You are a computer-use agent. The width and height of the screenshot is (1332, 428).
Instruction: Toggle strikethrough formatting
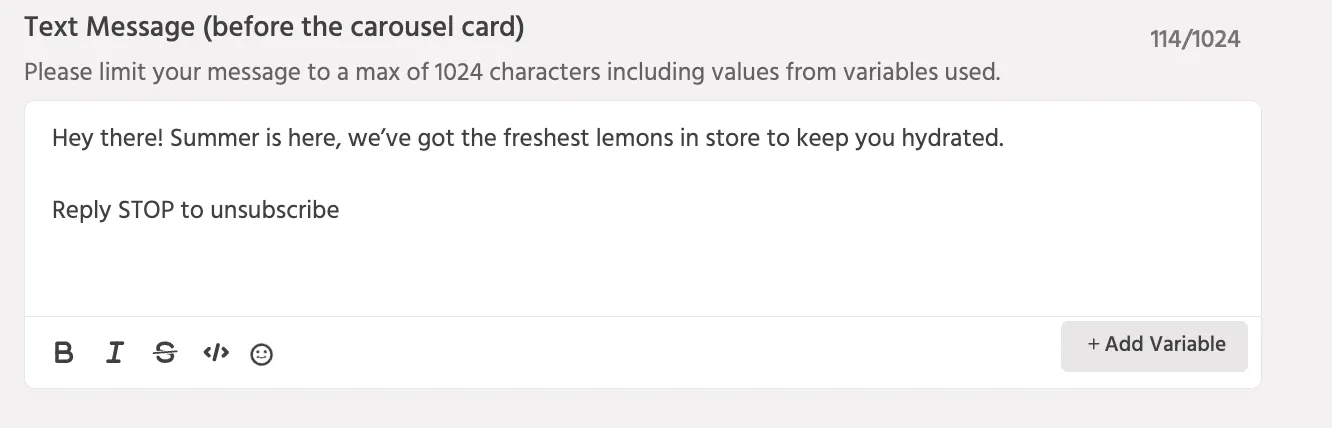click(165, 352)
